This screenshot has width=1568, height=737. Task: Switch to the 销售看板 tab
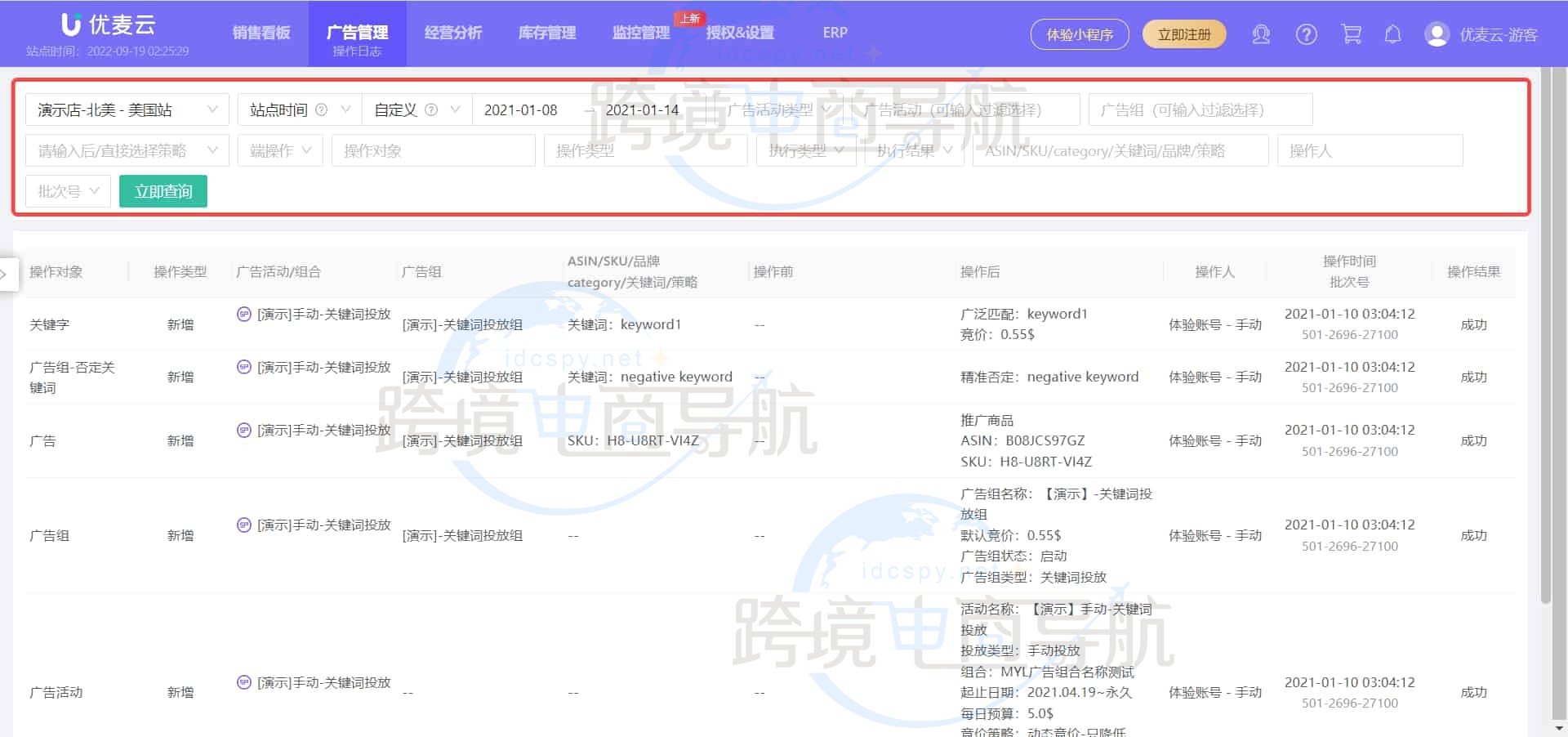coord(261,33)
